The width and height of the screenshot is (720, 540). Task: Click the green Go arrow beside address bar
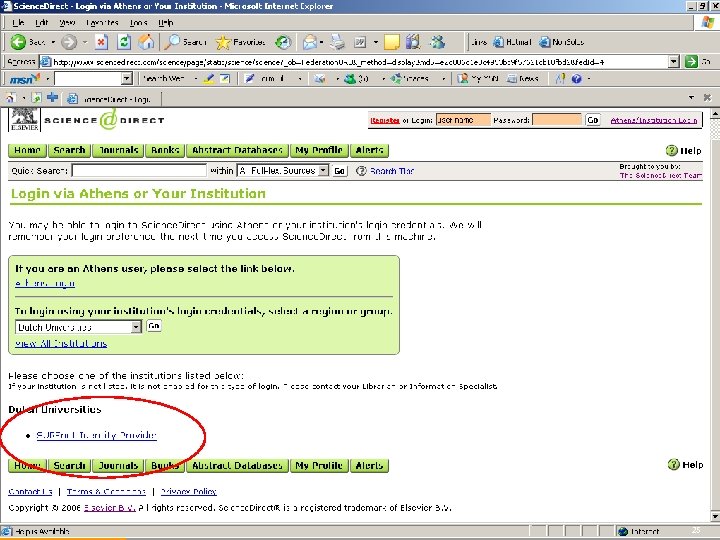coord(691,62)
